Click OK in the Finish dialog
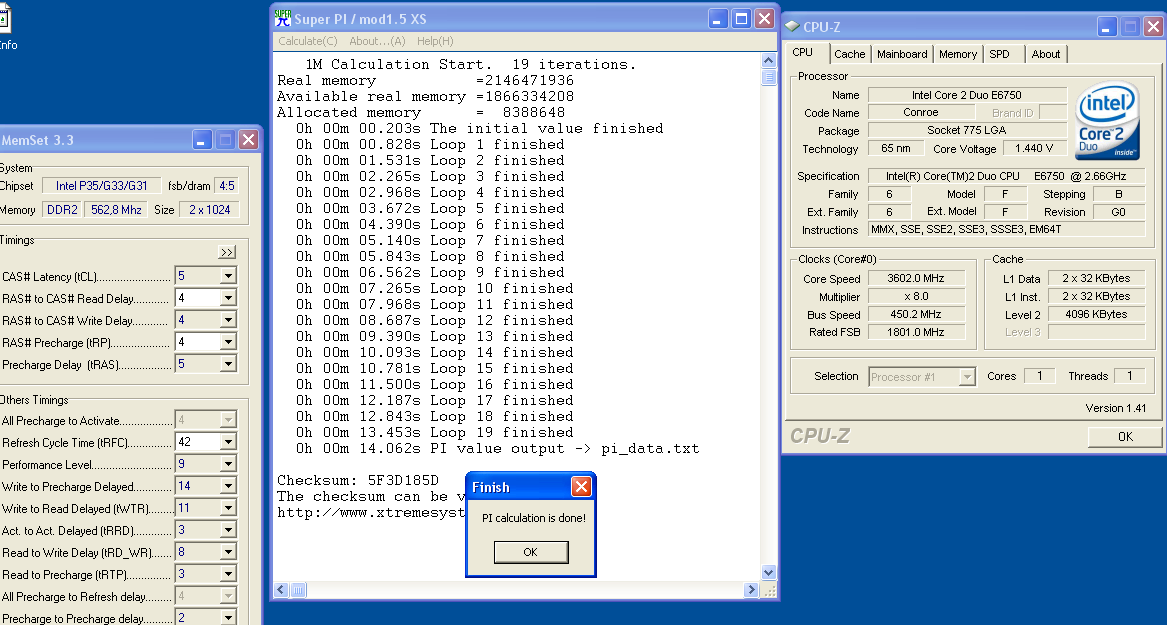This screenshot has width=1167, height=625. click(531, 552)
